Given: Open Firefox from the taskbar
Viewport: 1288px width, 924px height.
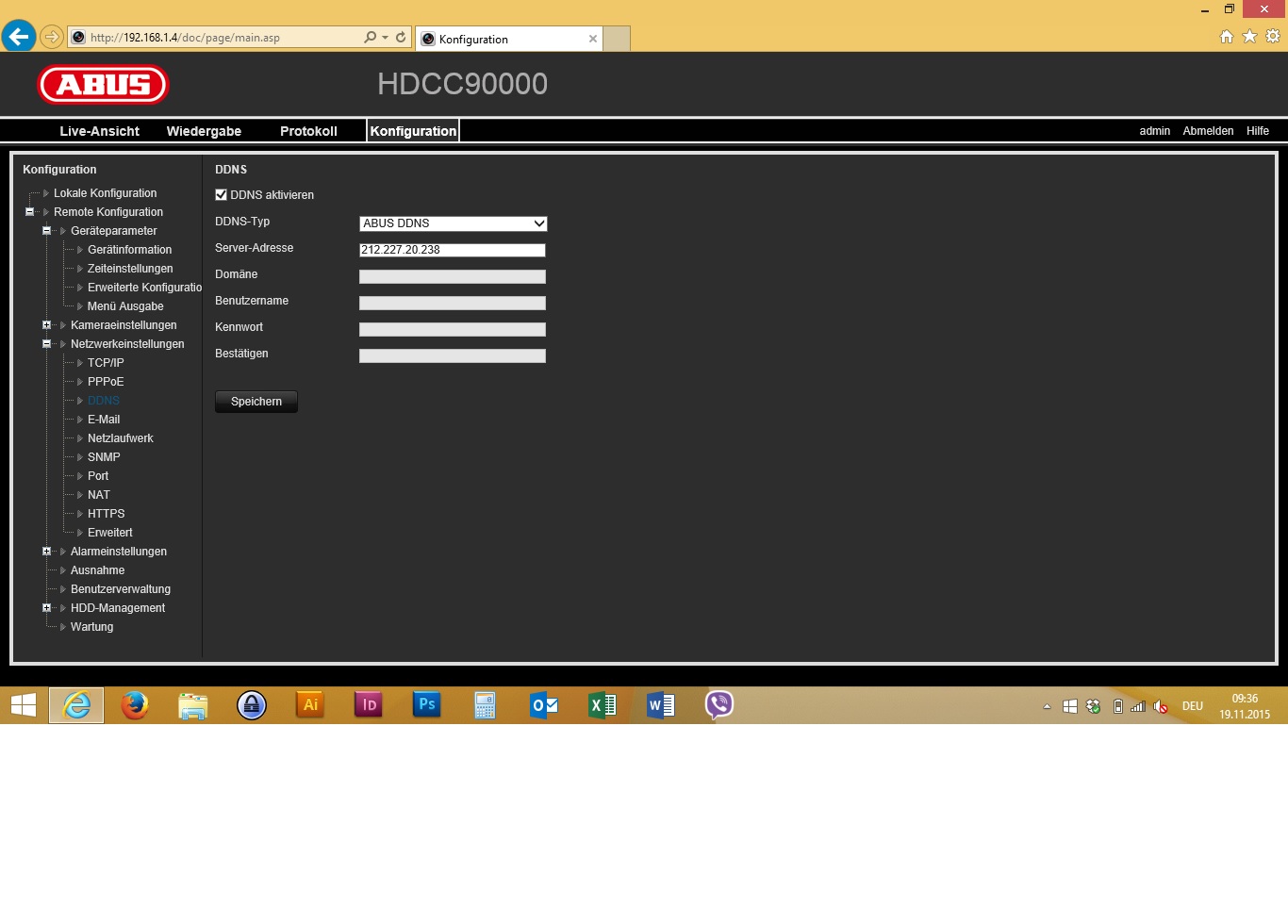Looking at the screenshot, I should pos(135,705).
